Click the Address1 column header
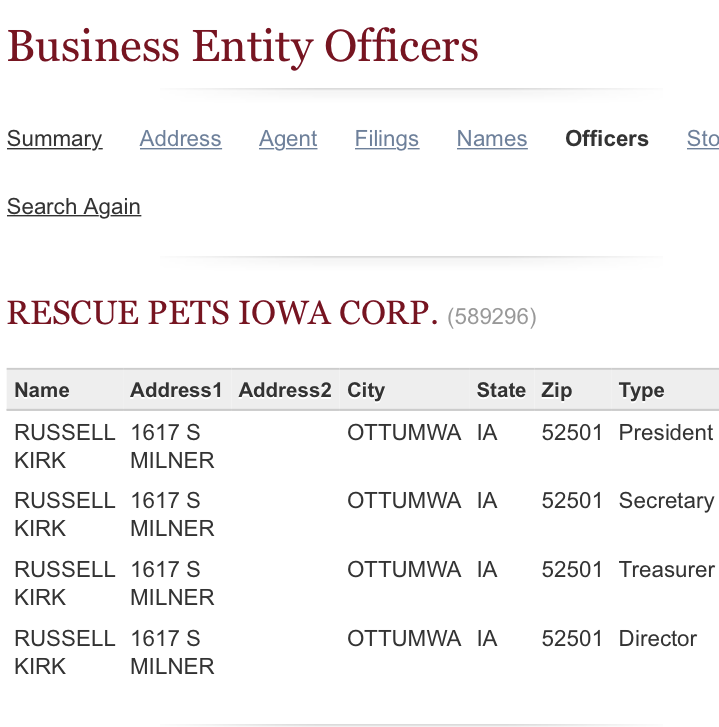The image size is (719, 727). click(x=176, y=390)
